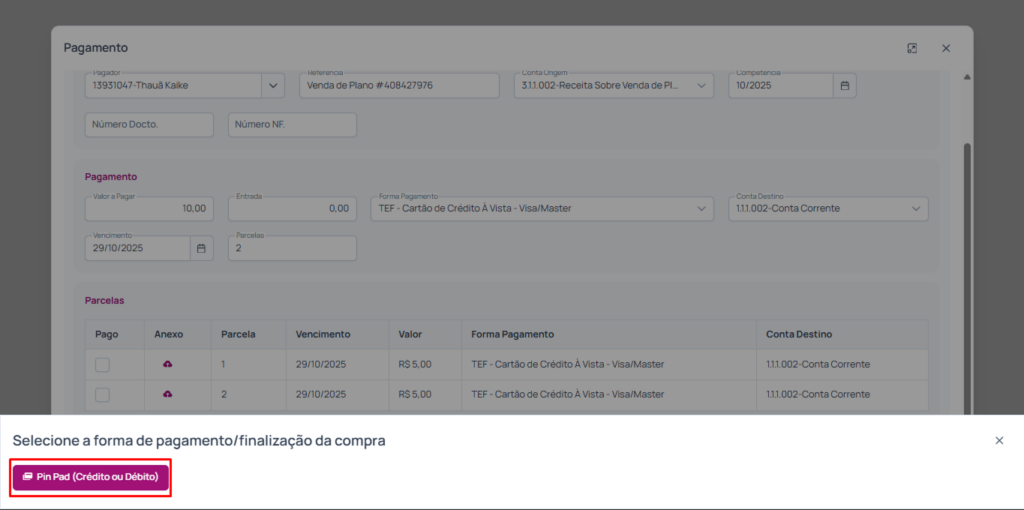The width and height of the screenshot is (1024, 510).
Task: Close the payment method selection panel
Action: 998,440
